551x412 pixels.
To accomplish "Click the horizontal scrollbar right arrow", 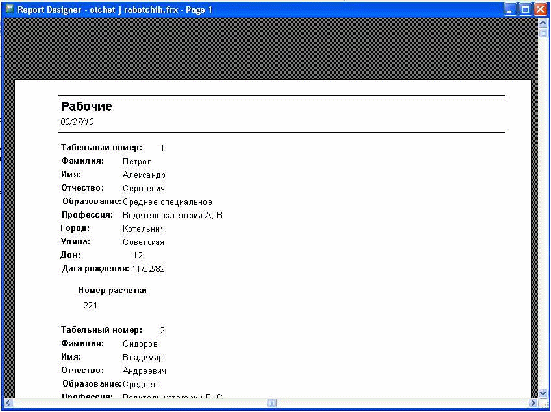I will 533,403.
